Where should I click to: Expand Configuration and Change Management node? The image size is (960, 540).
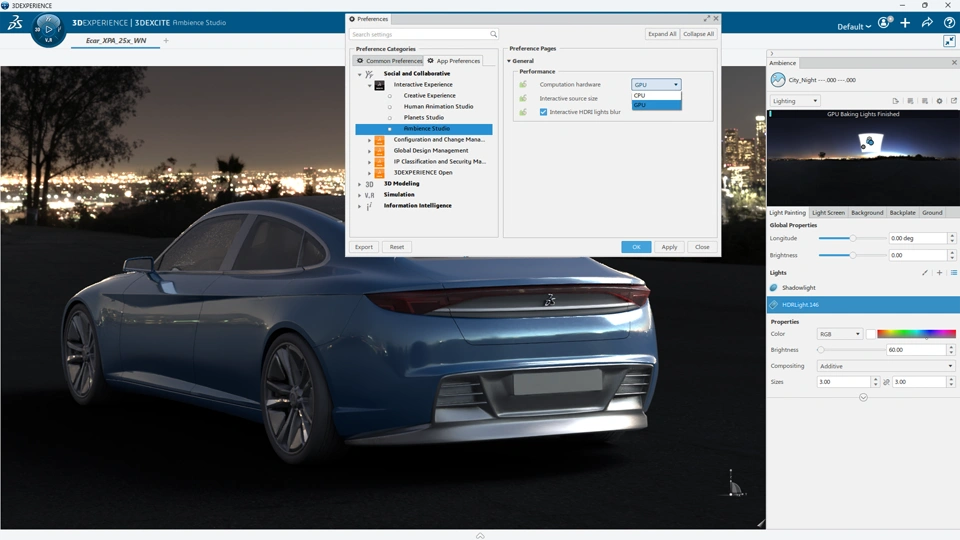coord(369,140)
